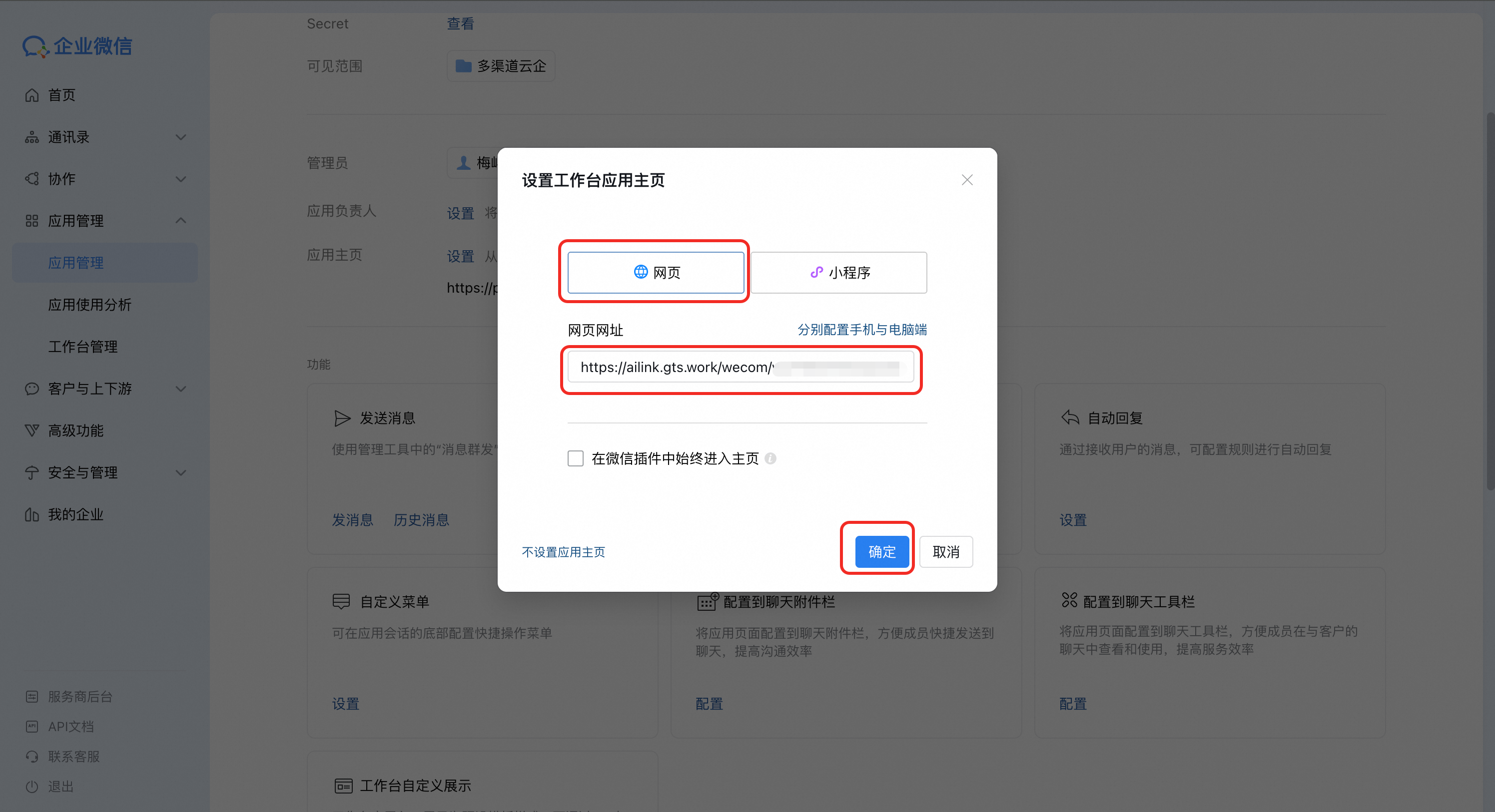Select the 网页 option button

(655, 273)
